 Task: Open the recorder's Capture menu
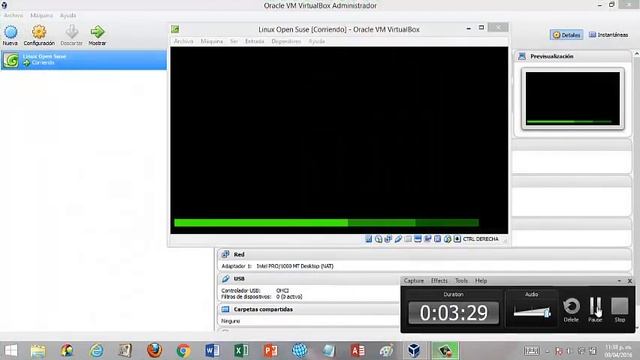413,281
